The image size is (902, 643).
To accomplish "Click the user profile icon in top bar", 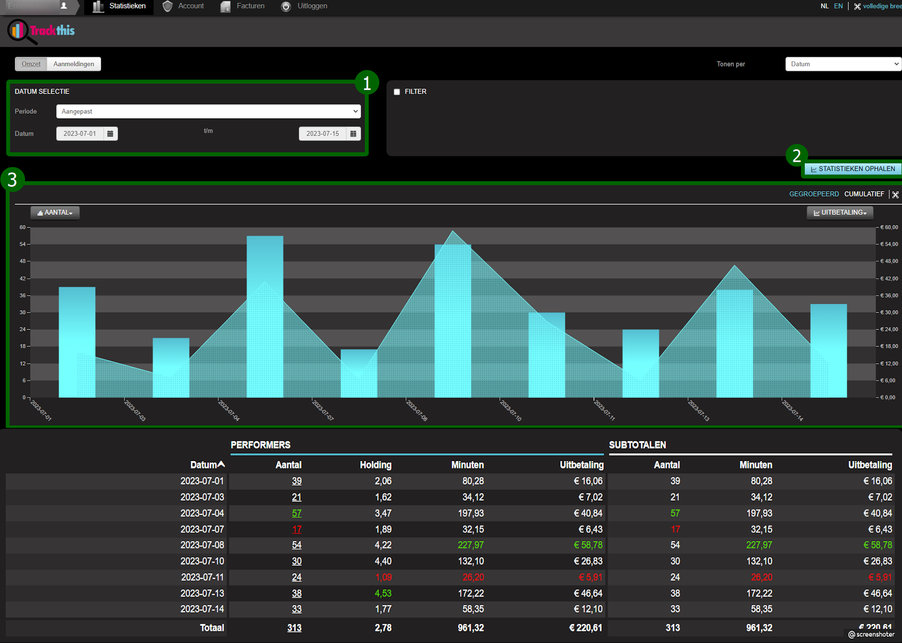I will [x=64, y=6].
